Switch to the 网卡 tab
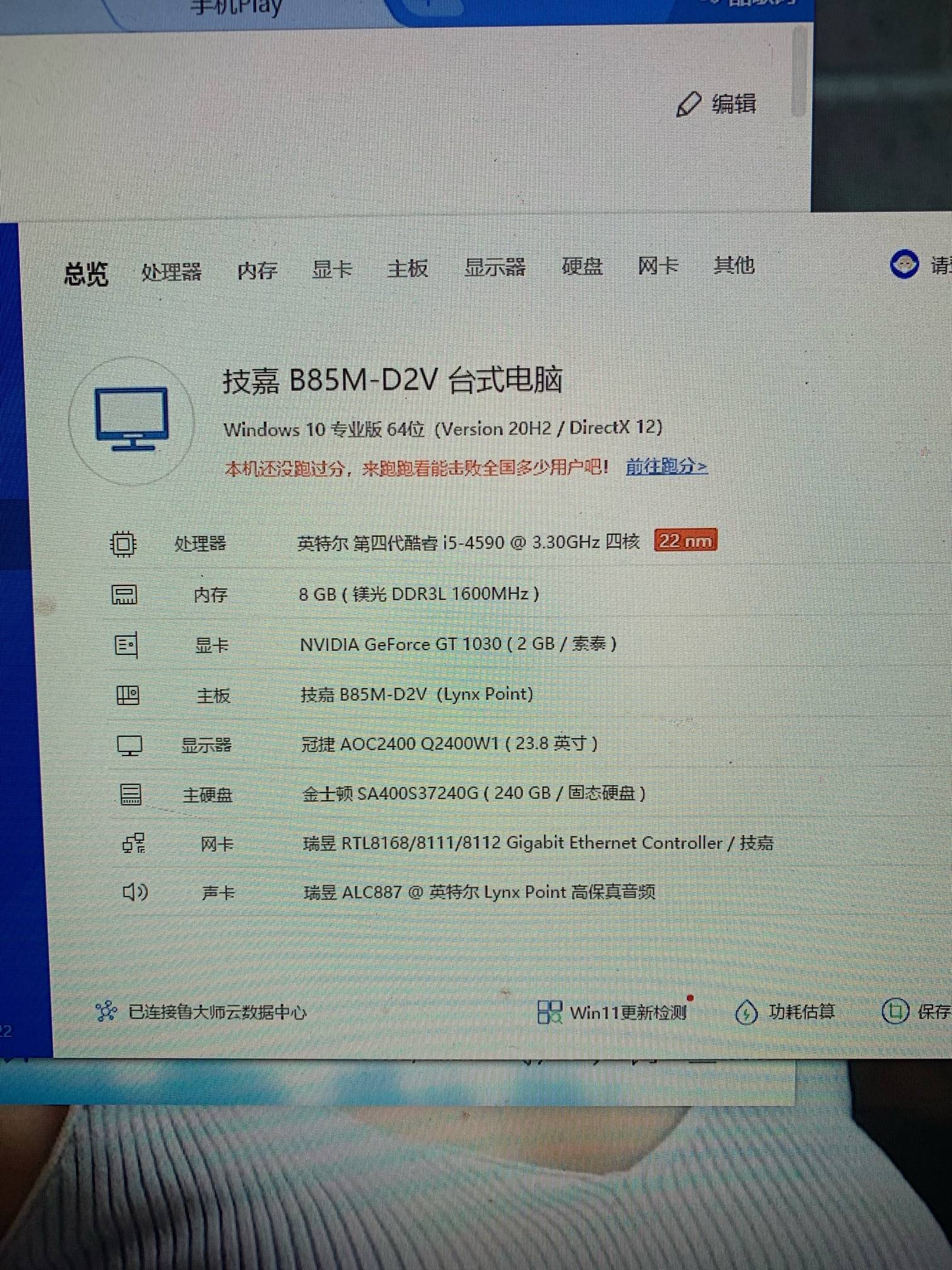The width and height of the screenshot is (952, 1270). pos(658,266)
